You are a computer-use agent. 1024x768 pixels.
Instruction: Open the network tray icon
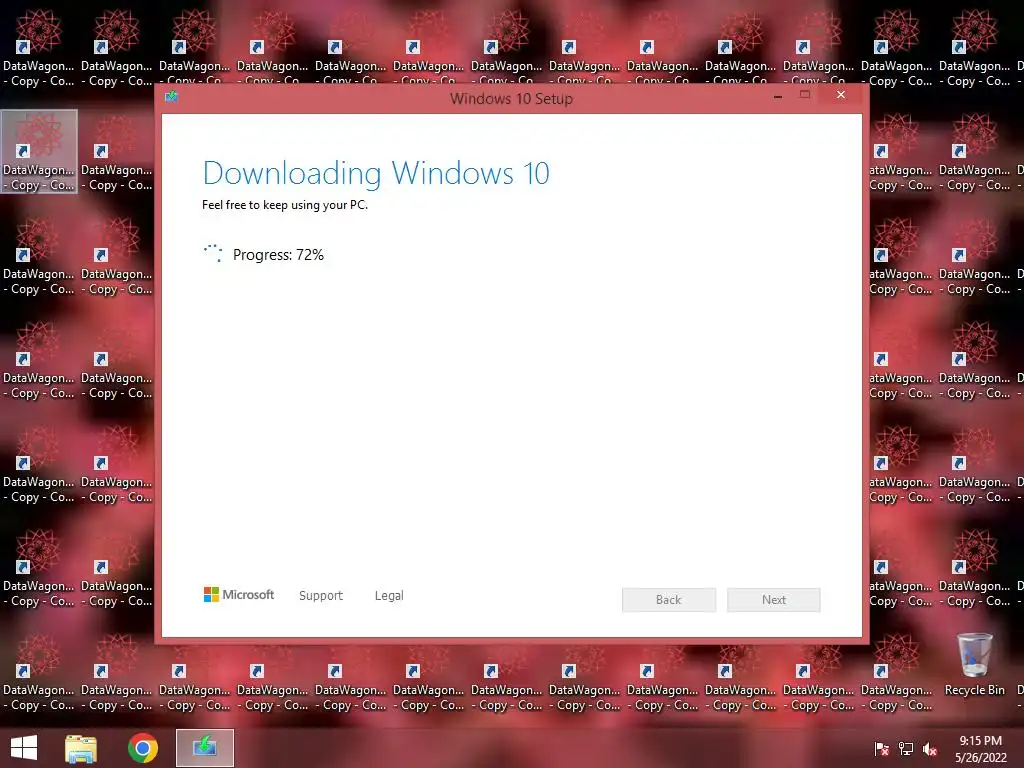click(x=906, y=749)
